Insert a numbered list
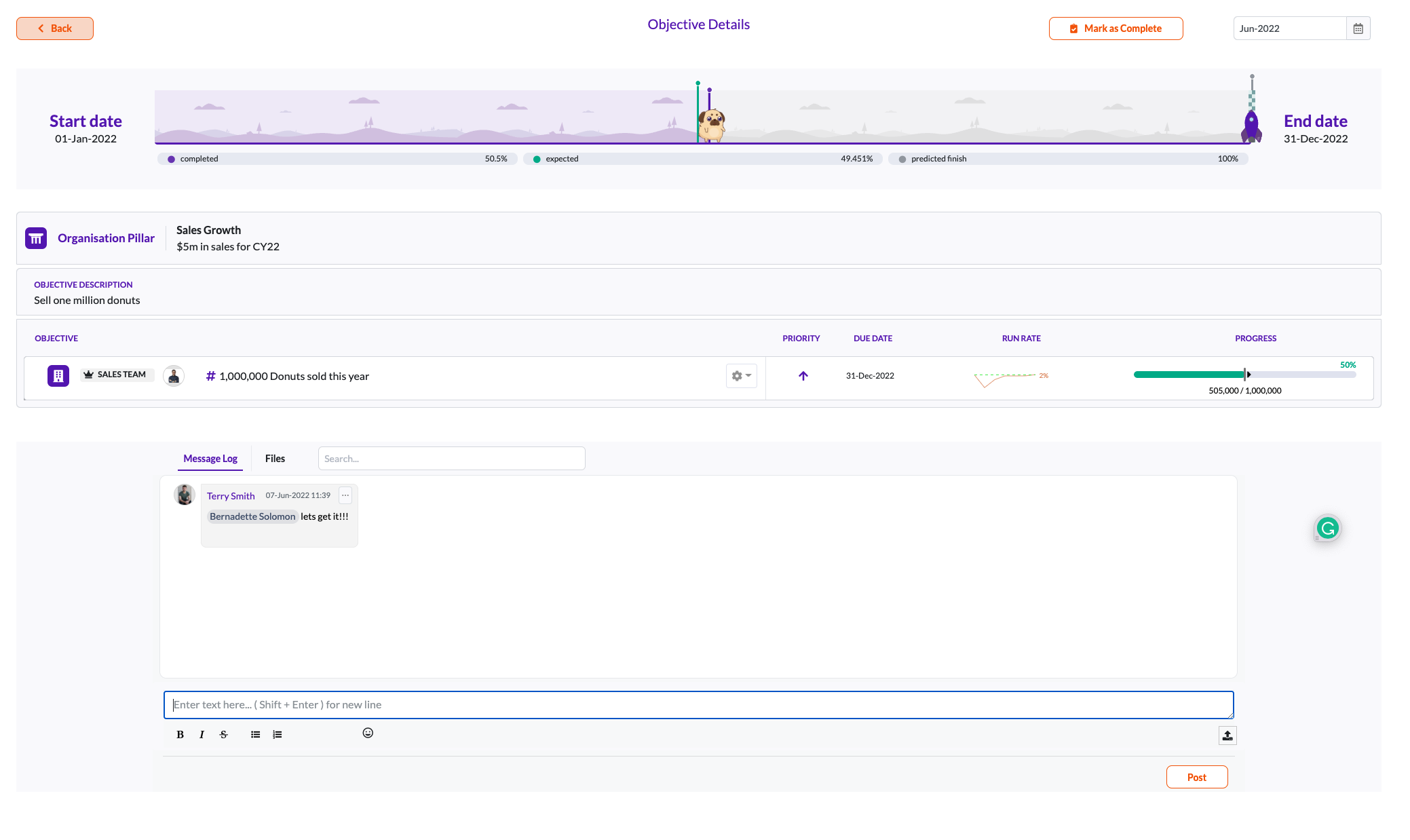 point(277,735)
